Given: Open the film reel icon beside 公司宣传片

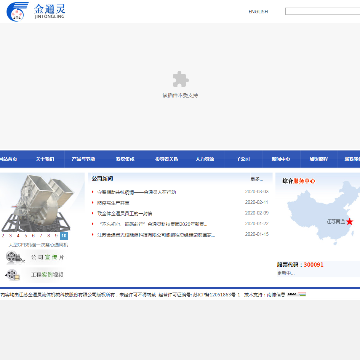Looking at the screenshot, I should (13, 257).
